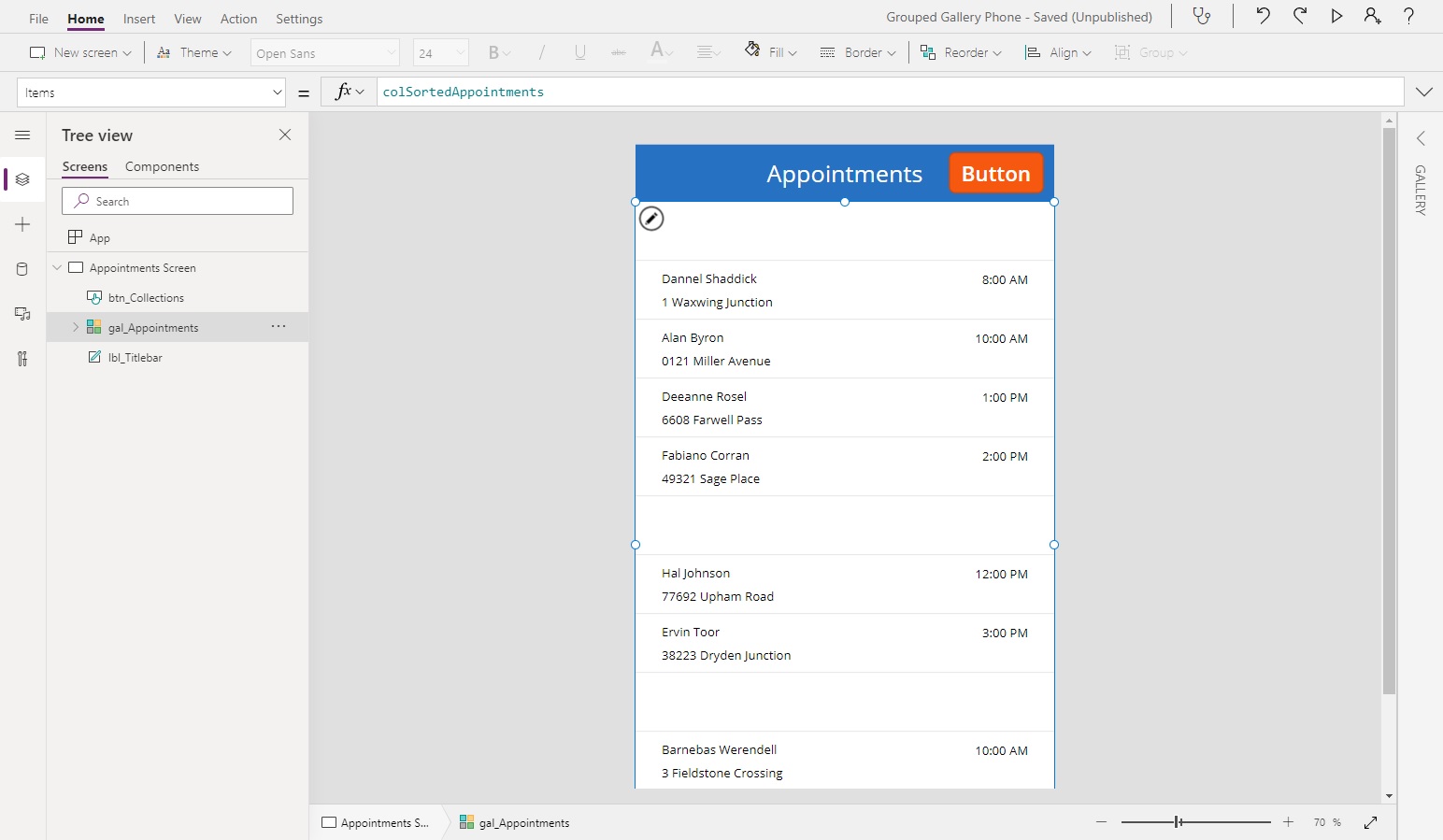This screenshot has width=1443, height=840.
Task: Click the tree view Search field
Action: pos(178,201)
